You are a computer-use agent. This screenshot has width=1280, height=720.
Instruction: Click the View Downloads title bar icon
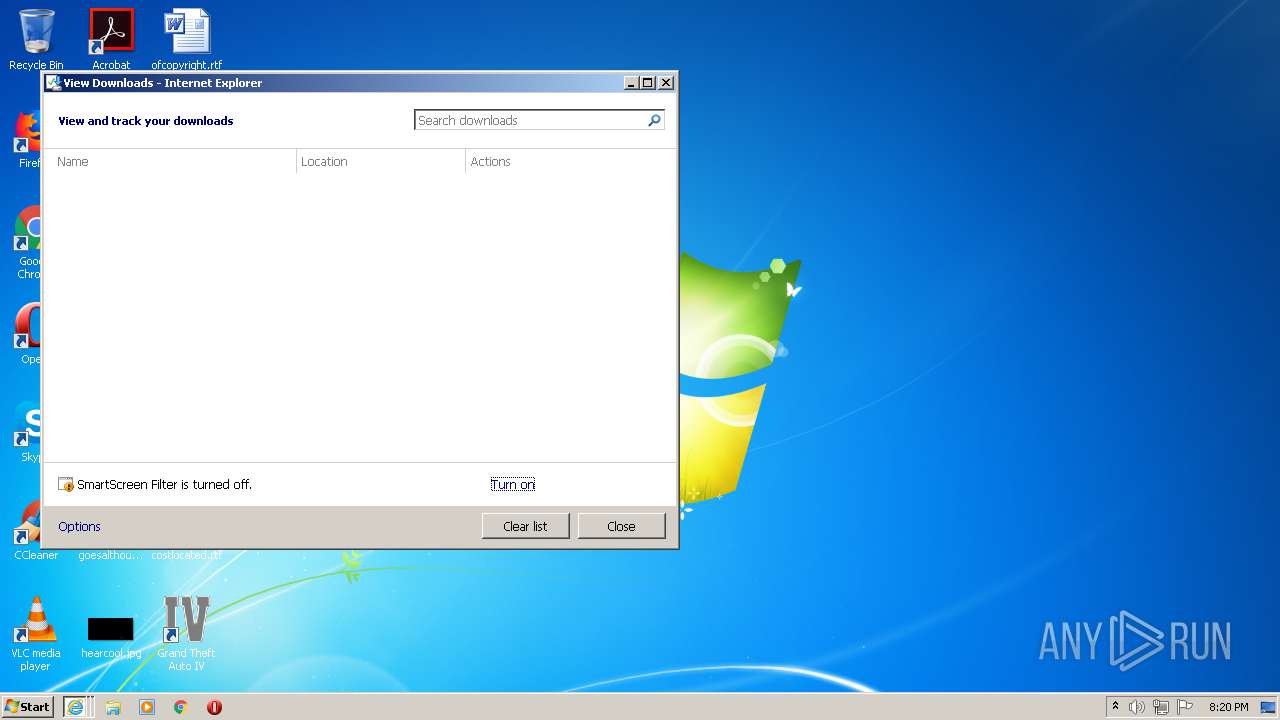click(53, 83)
